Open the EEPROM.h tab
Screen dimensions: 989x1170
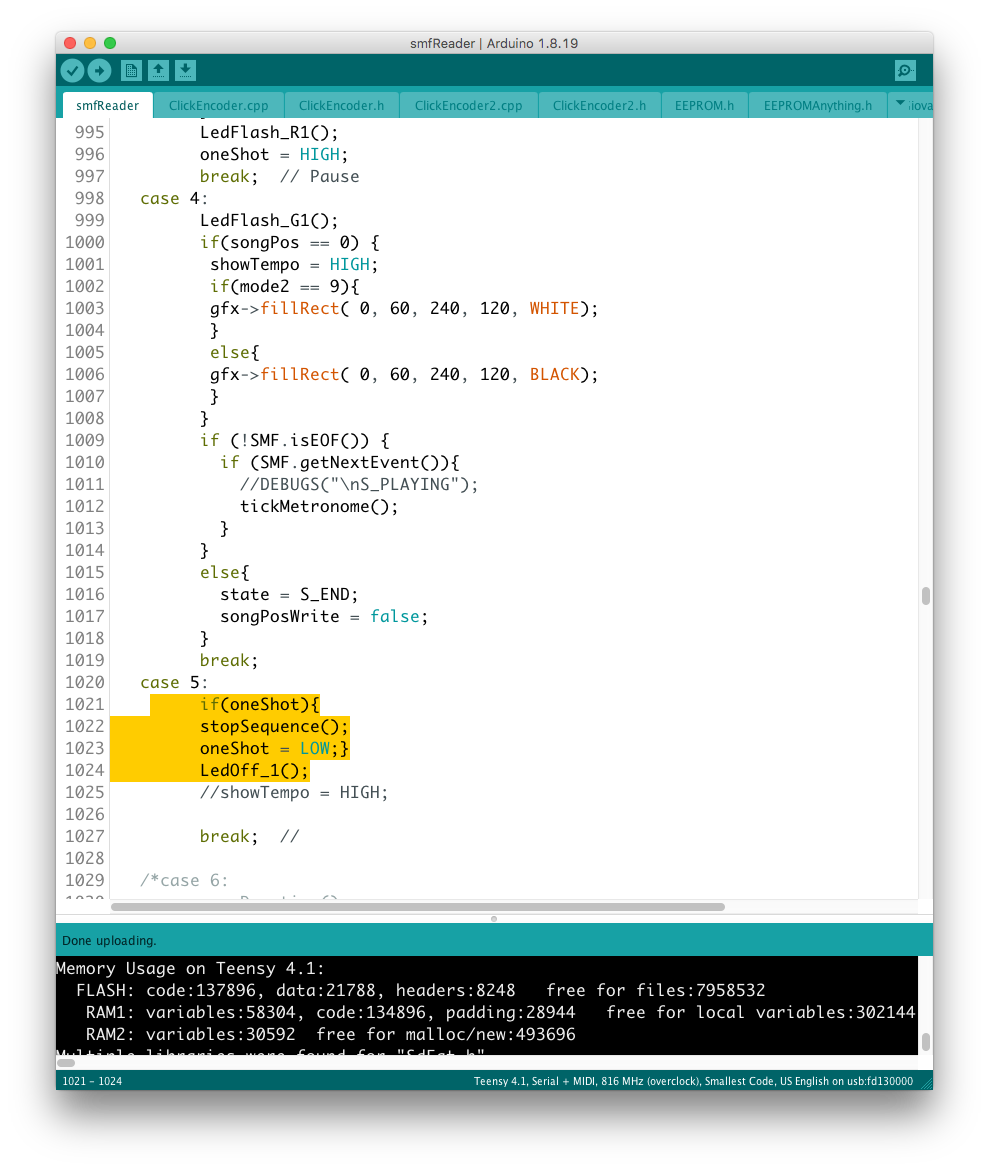(x=704, y=105)
